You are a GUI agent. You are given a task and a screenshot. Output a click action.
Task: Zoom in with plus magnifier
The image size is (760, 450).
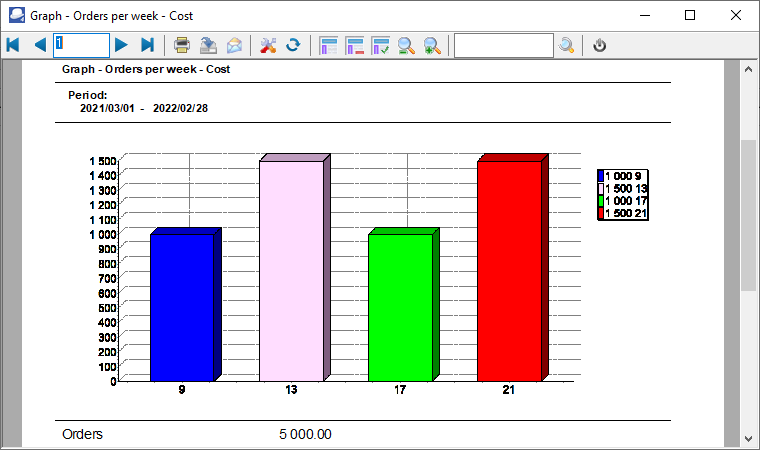pos(432,46)
